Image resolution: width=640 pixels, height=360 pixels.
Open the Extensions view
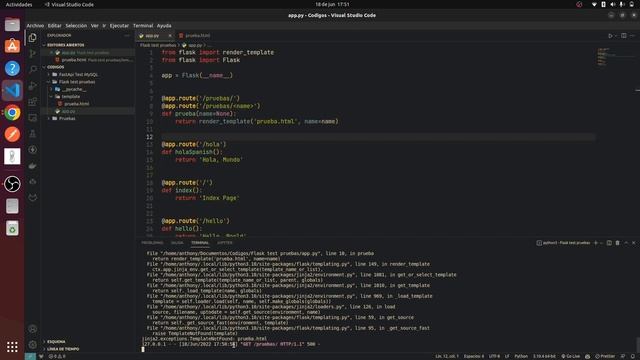[x=33, y=102]
